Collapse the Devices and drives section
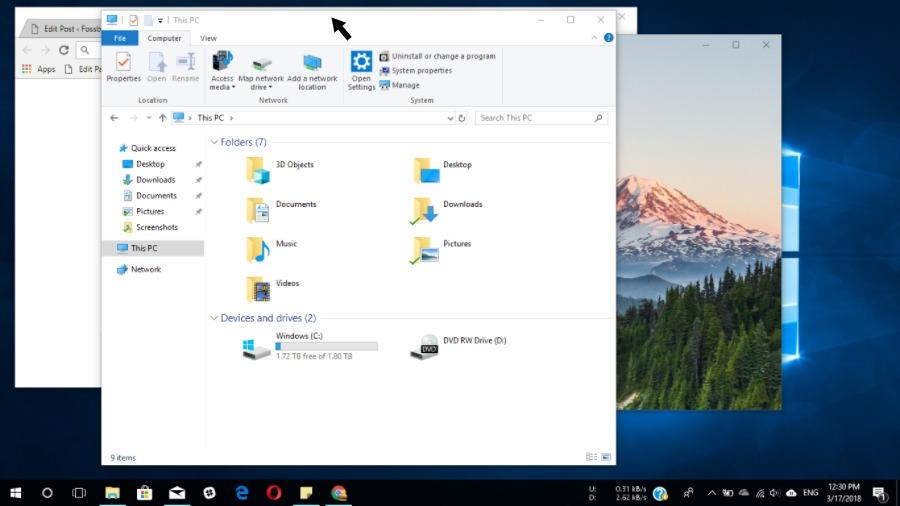 pos(214,318)
